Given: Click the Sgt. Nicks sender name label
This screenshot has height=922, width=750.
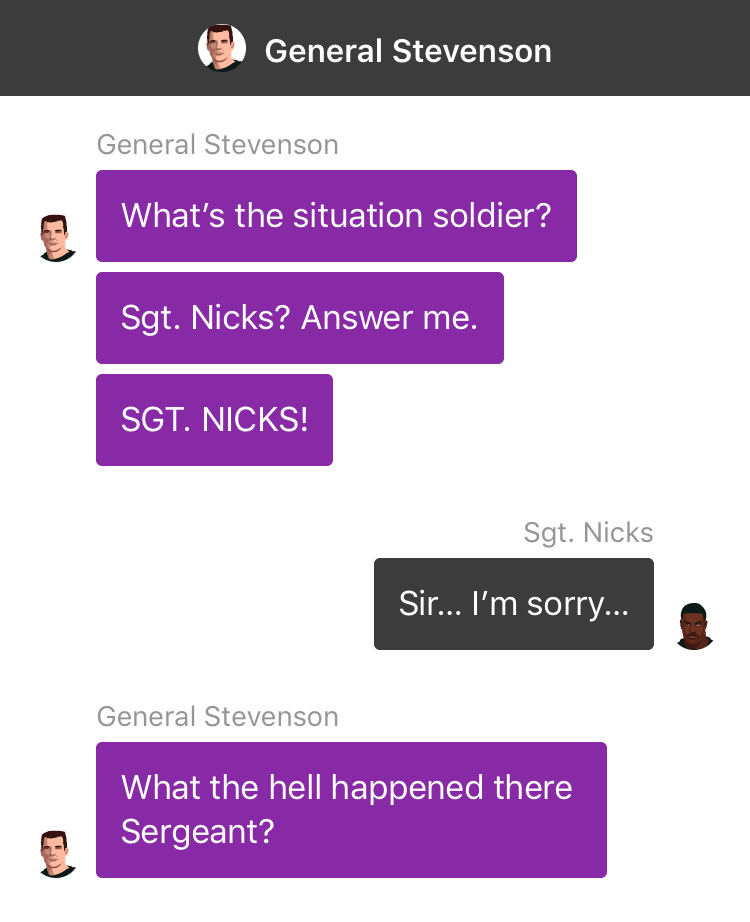Looking at the screenshot, I should tap(588, 533).
